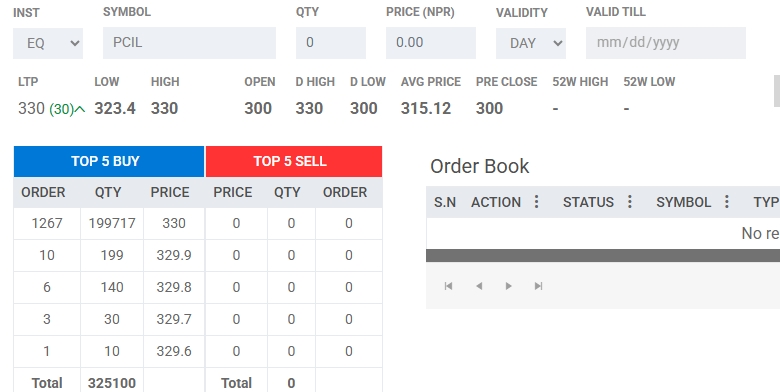Click buy quantity 199717
Screen dimensions: 780x392
(x=112, y=223)
